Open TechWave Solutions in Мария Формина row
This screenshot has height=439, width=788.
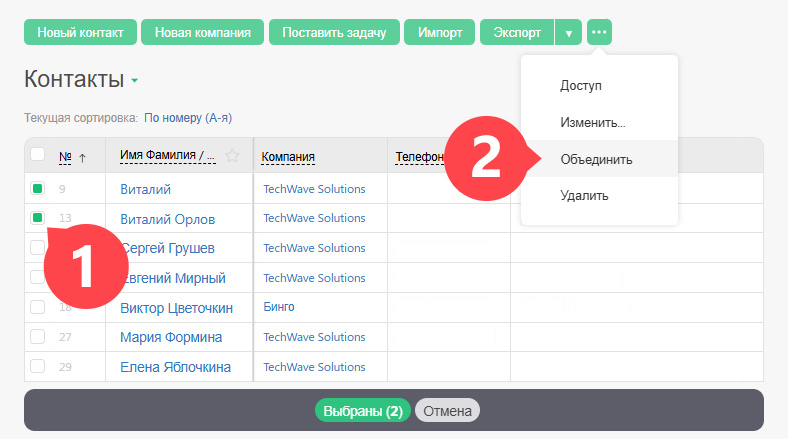pos(315,337)
